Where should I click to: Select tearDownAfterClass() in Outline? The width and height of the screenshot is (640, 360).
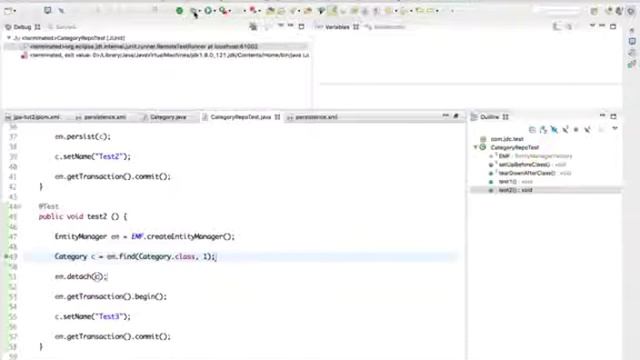click(x=530, y=173)
